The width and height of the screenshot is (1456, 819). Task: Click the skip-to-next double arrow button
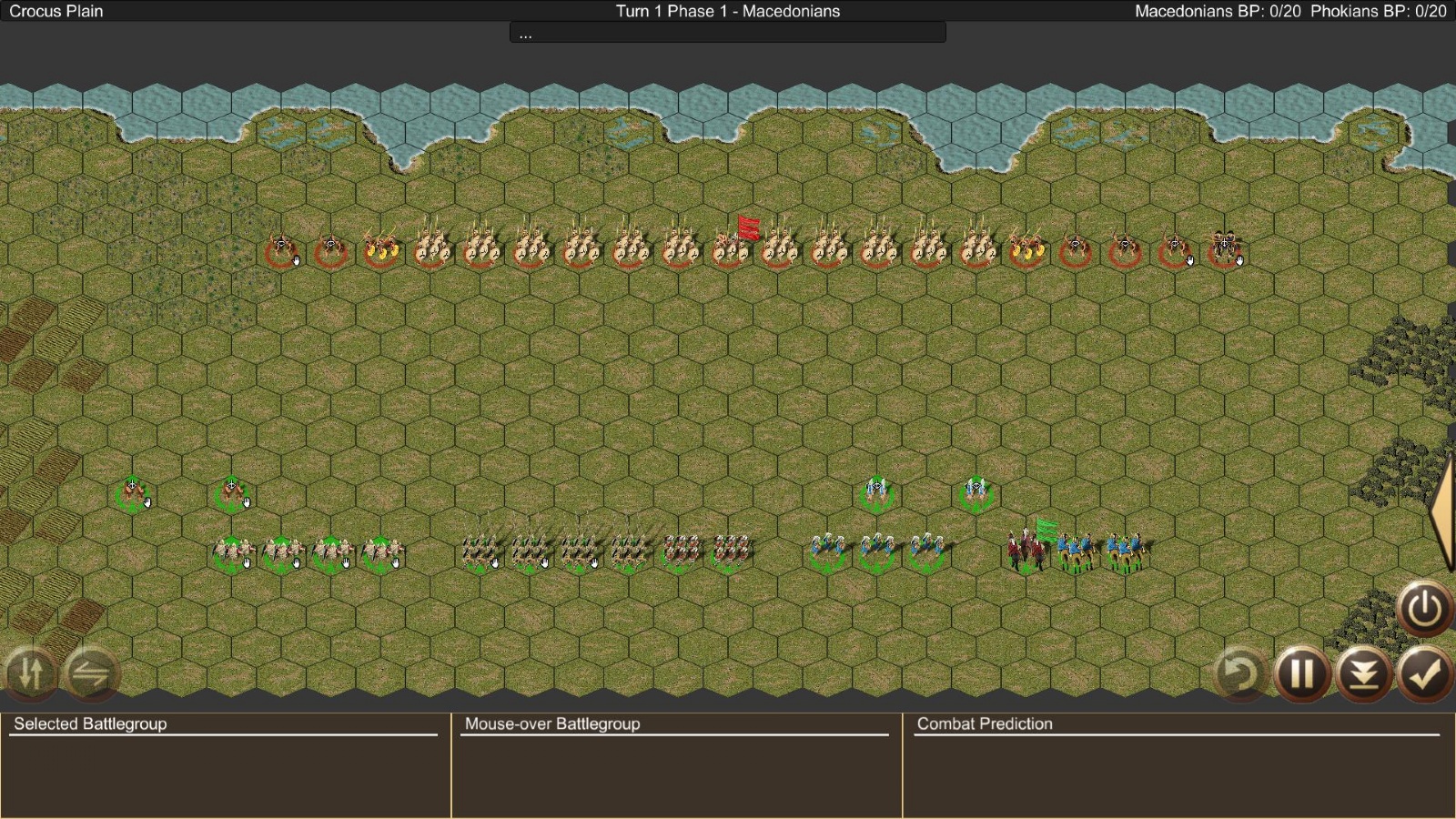coord(1363,674)
